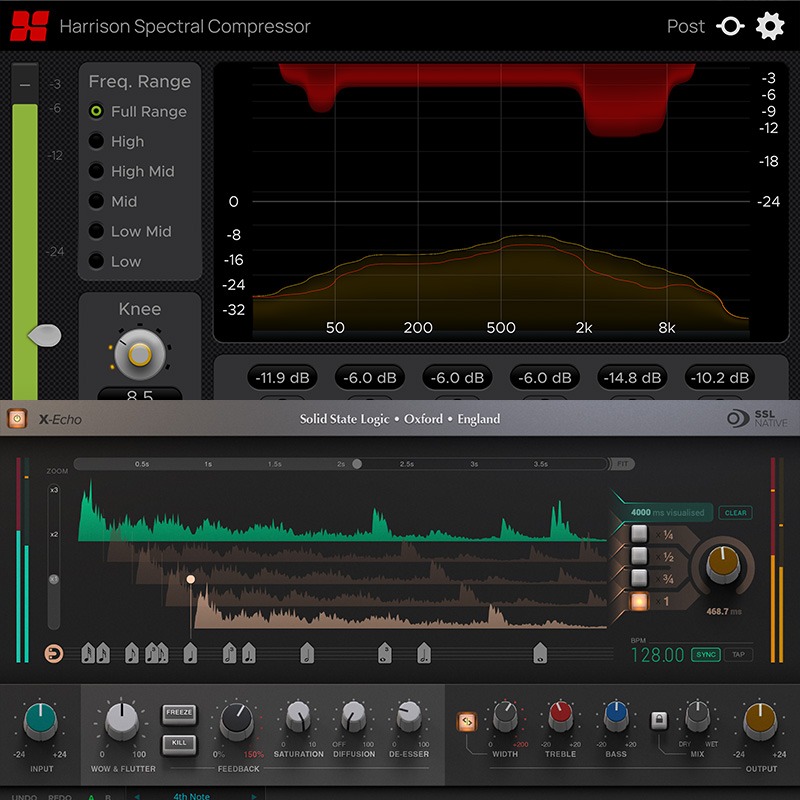Click the CLEAR visualisation button
The image size is (800, 800).
735,513
